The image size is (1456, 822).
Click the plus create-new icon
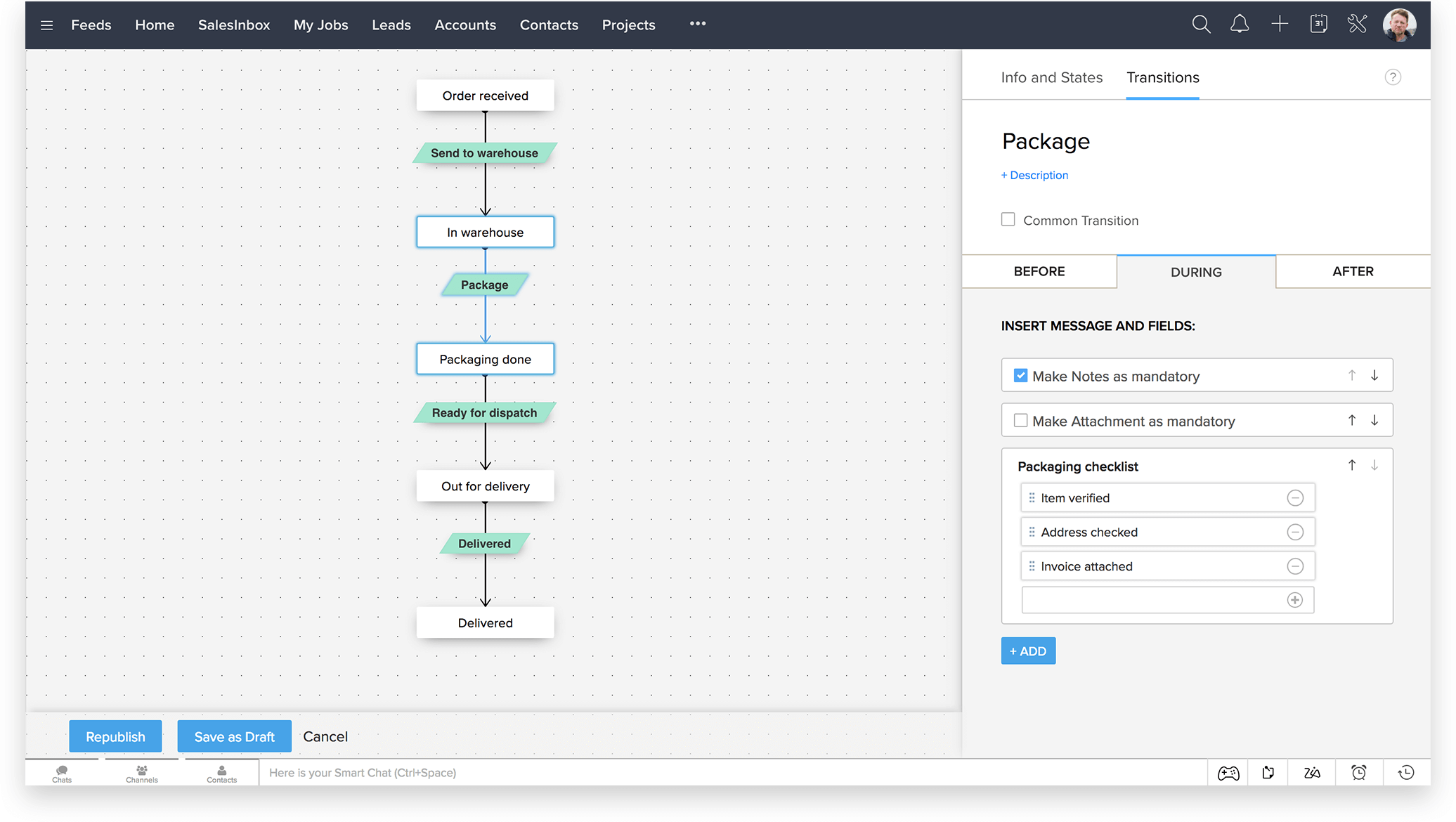(x=1280, y=25)
